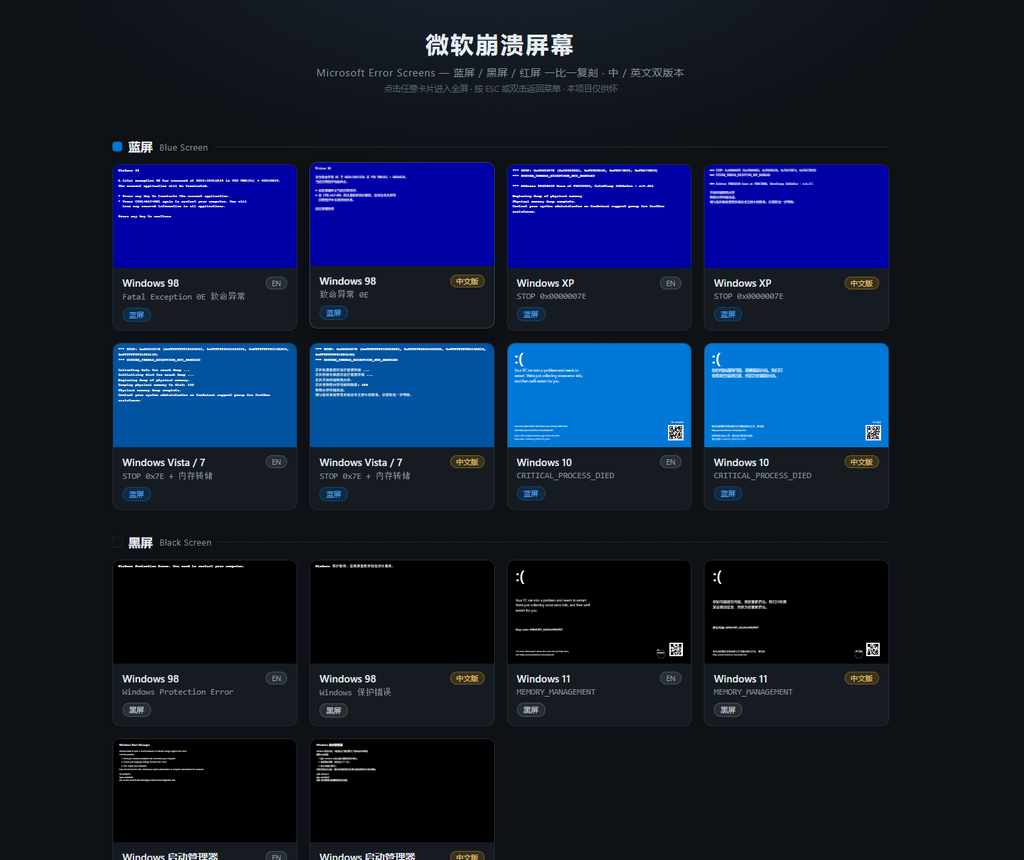Viewport: 1024px width, 860px height.
Task: Open the Windows 10 EN CRITICAL_PROCESS_DIED preview
Action: [599, 395]
